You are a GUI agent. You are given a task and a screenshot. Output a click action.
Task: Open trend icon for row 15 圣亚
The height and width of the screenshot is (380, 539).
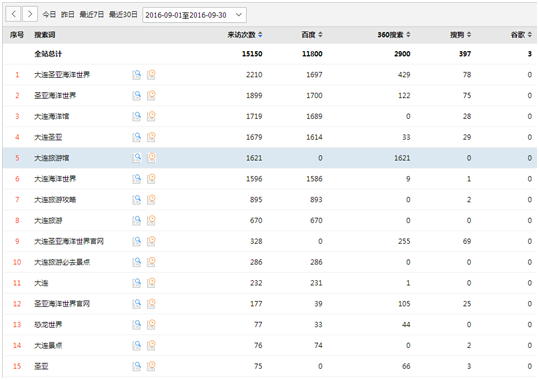tap(151, 366)
